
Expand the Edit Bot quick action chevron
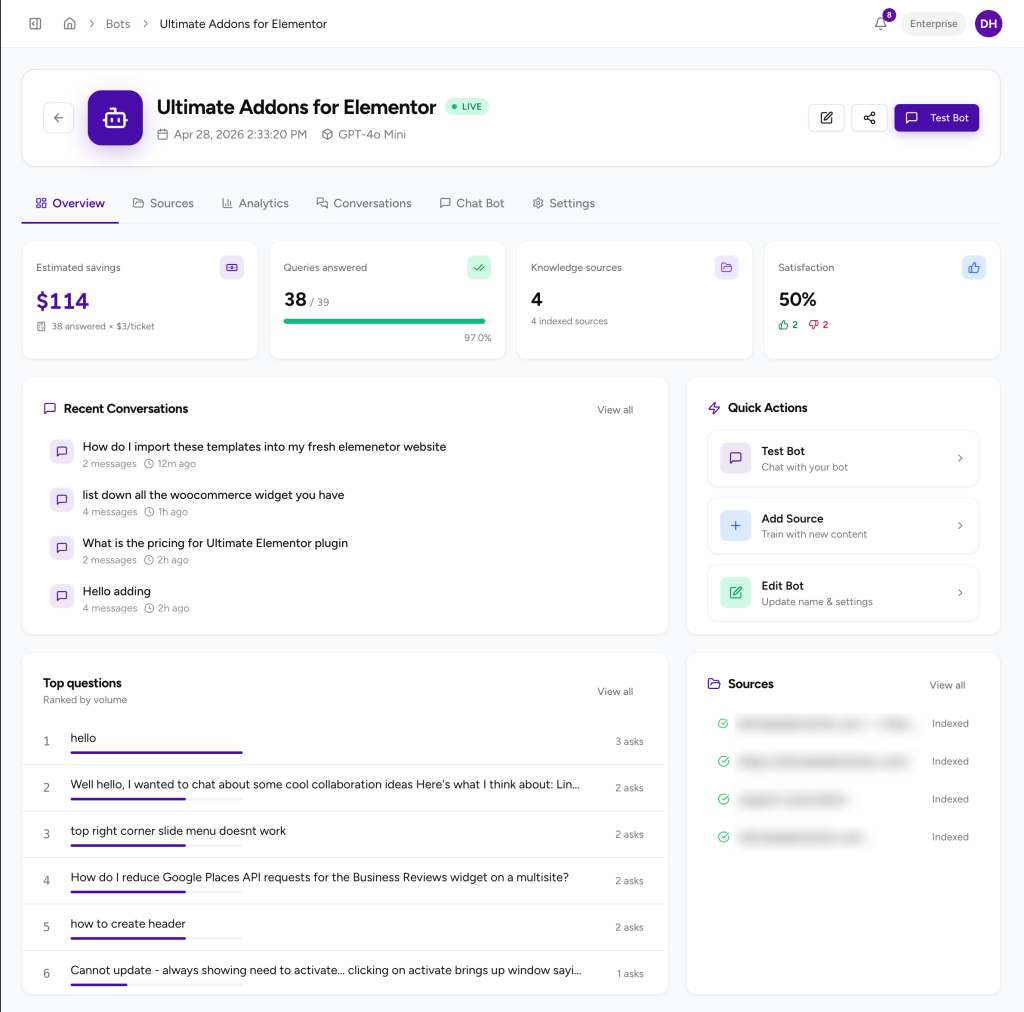coord(960,593)
